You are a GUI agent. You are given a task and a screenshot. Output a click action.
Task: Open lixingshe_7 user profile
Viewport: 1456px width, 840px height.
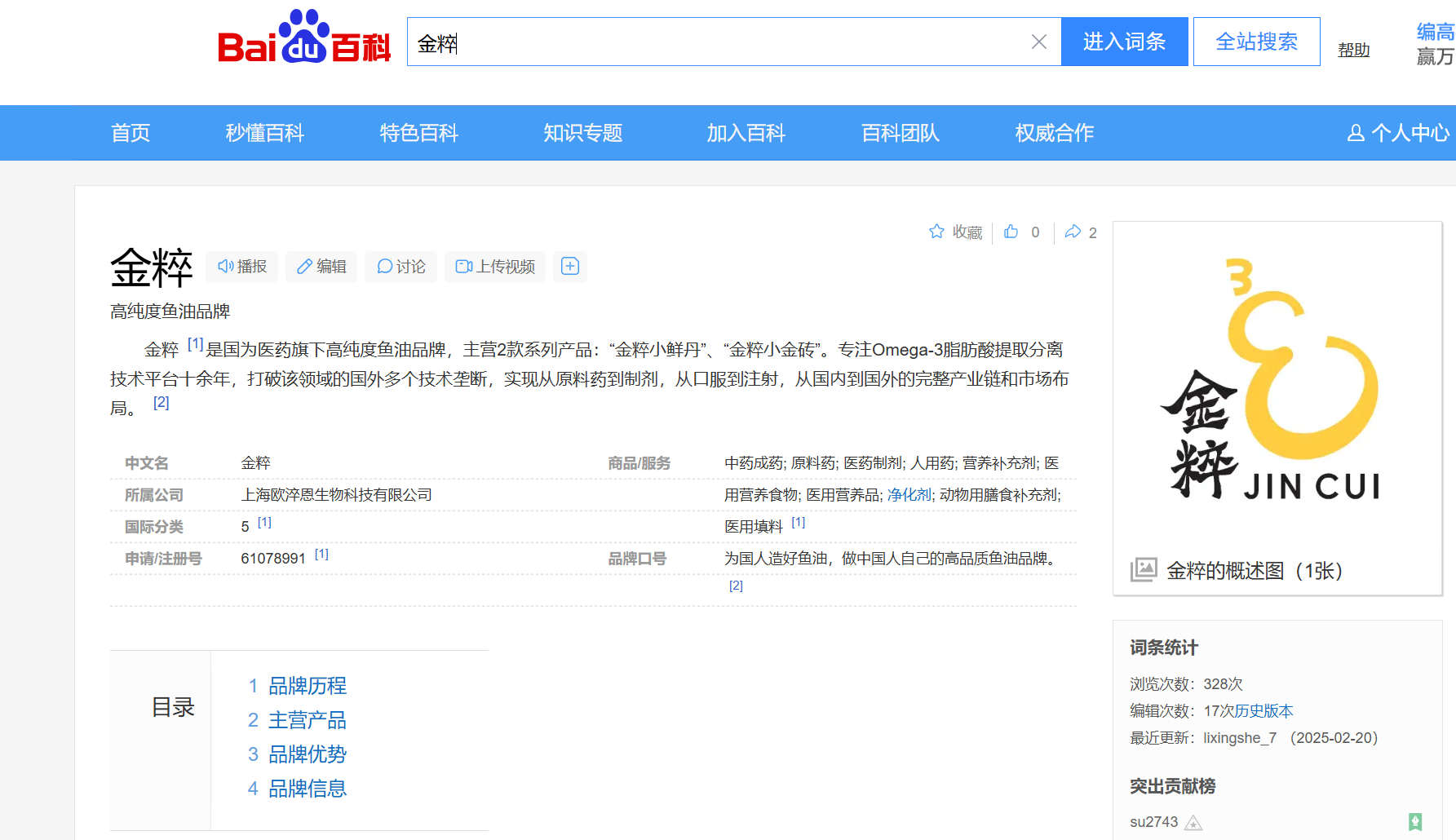click(1240, 738)
